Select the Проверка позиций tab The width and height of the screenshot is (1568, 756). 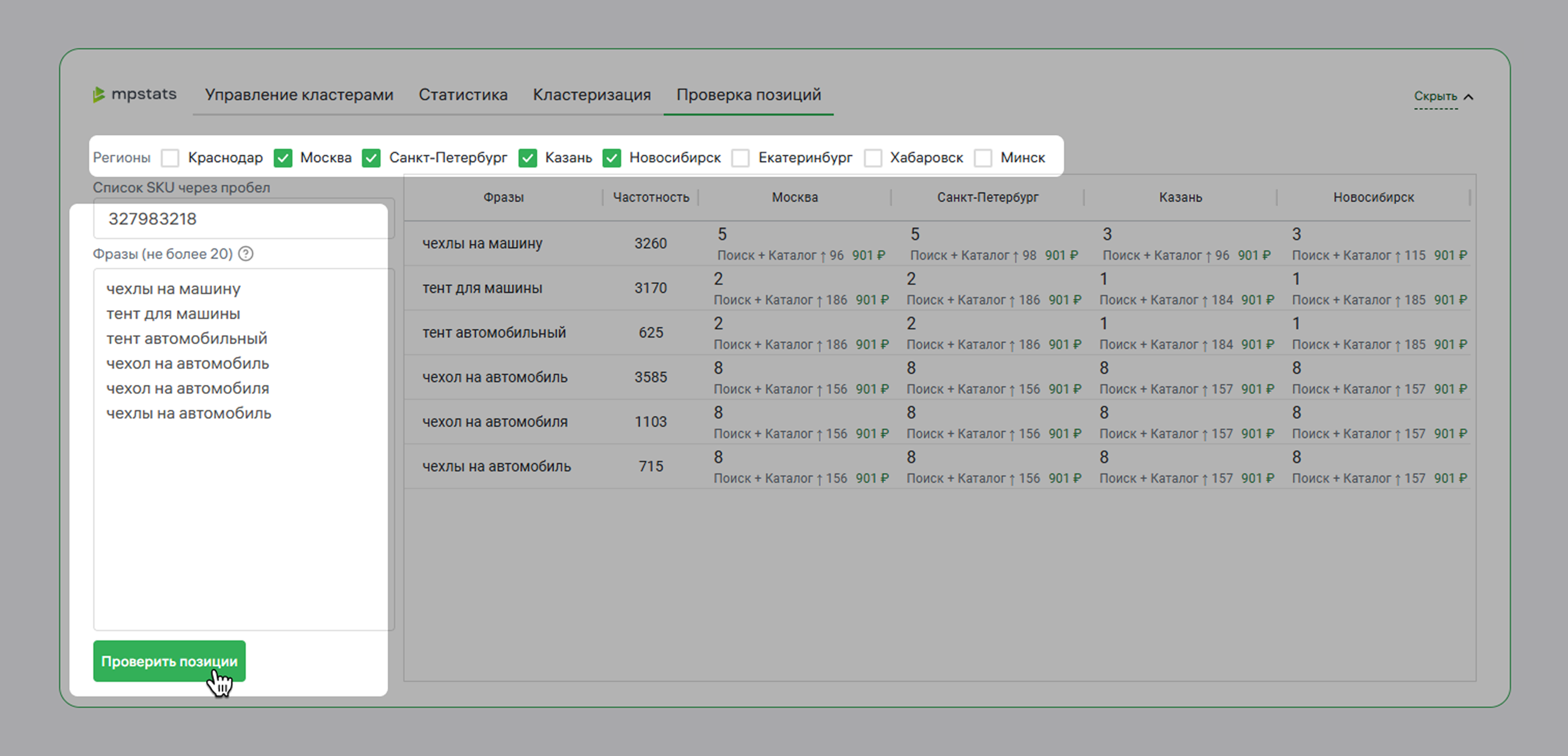[749, 95]
